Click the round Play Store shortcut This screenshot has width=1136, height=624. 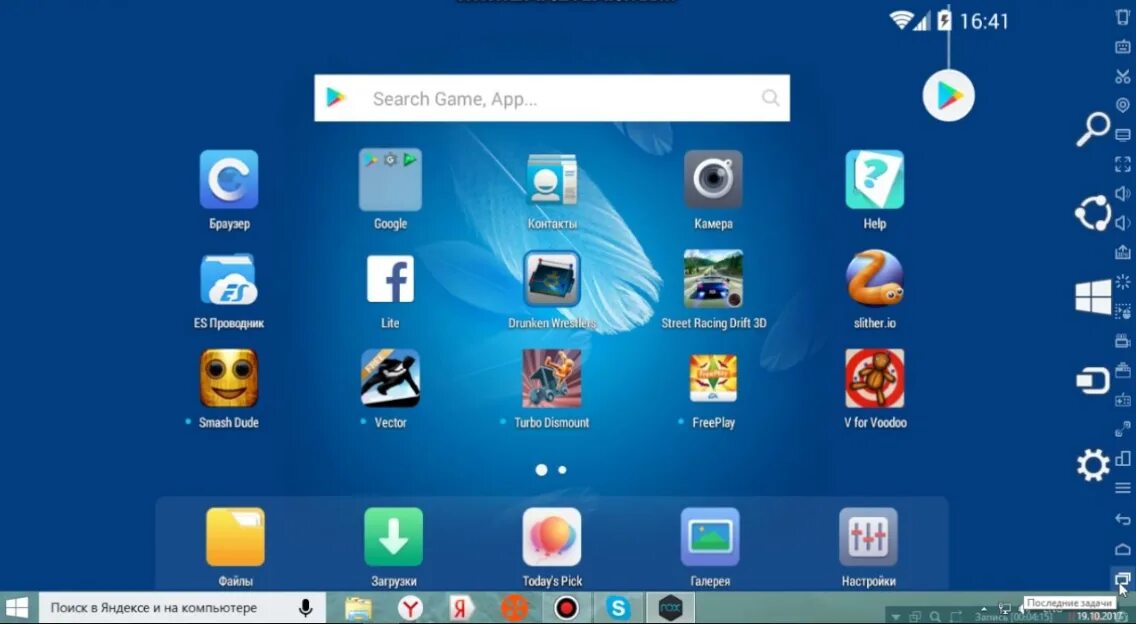[x=948, y=96]
